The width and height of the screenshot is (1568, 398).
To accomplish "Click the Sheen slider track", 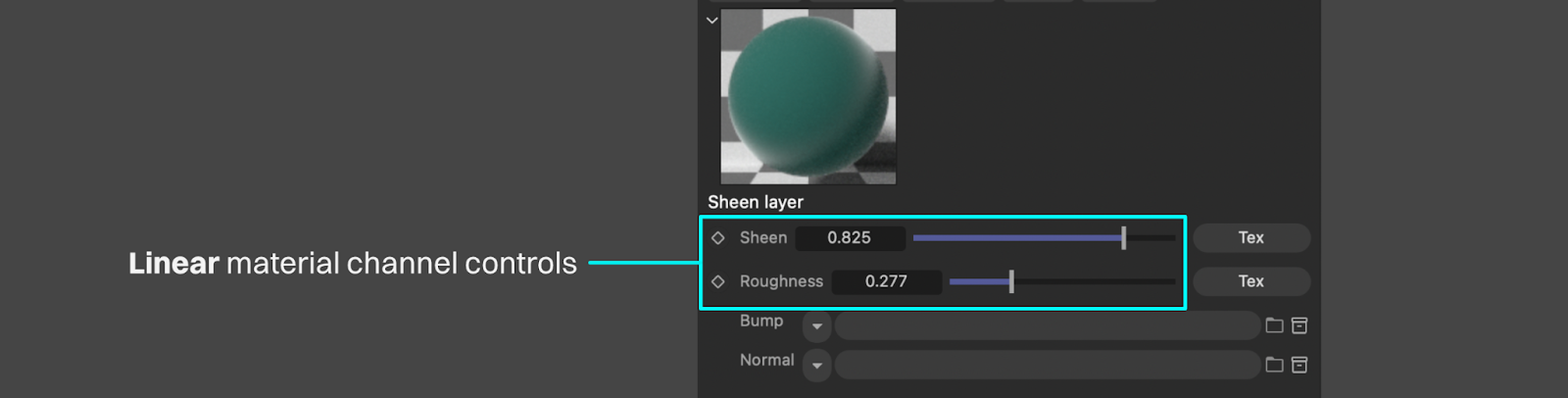I will coord(1044,238).
